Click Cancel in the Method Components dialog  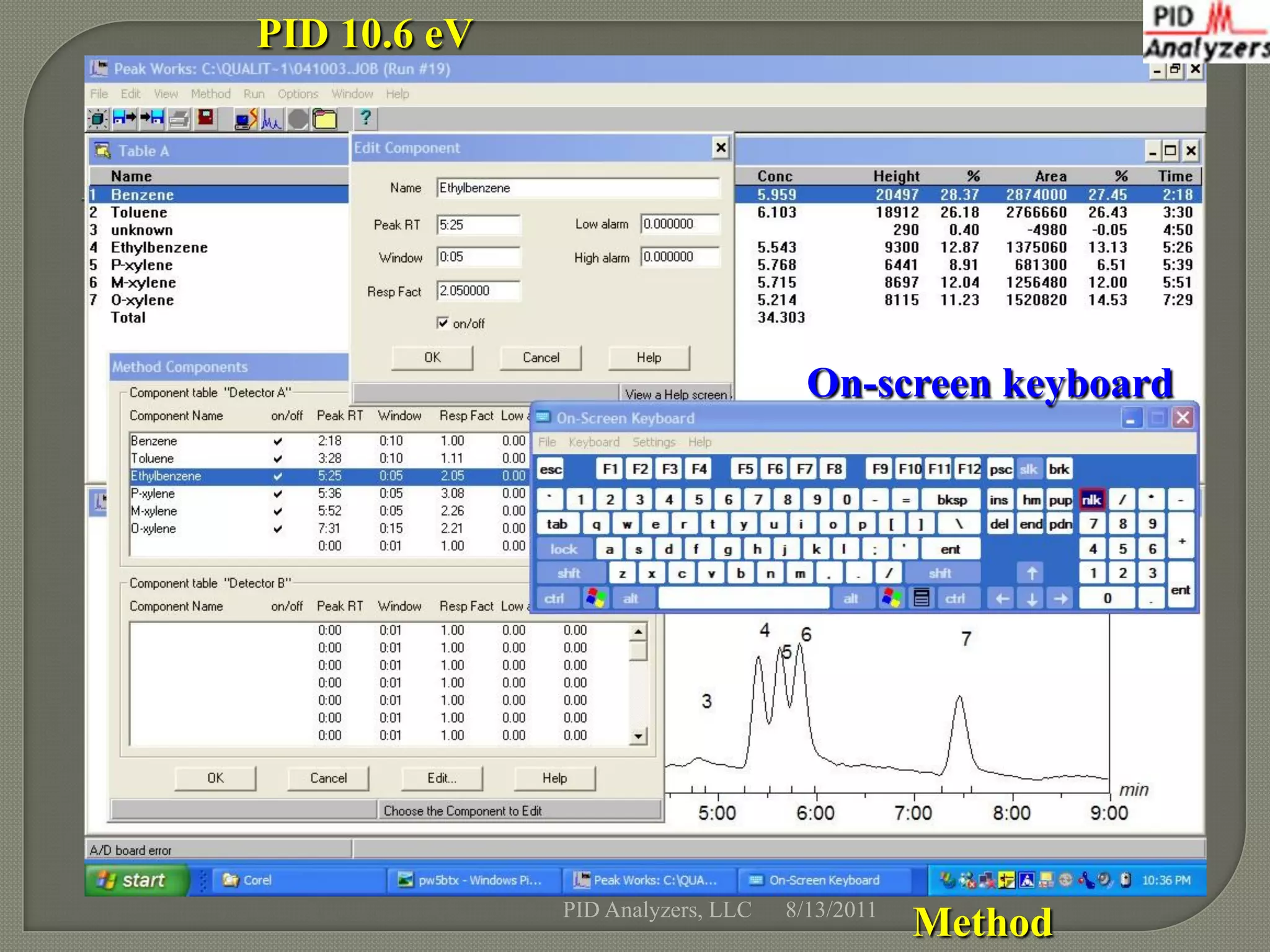click(328, 778)
